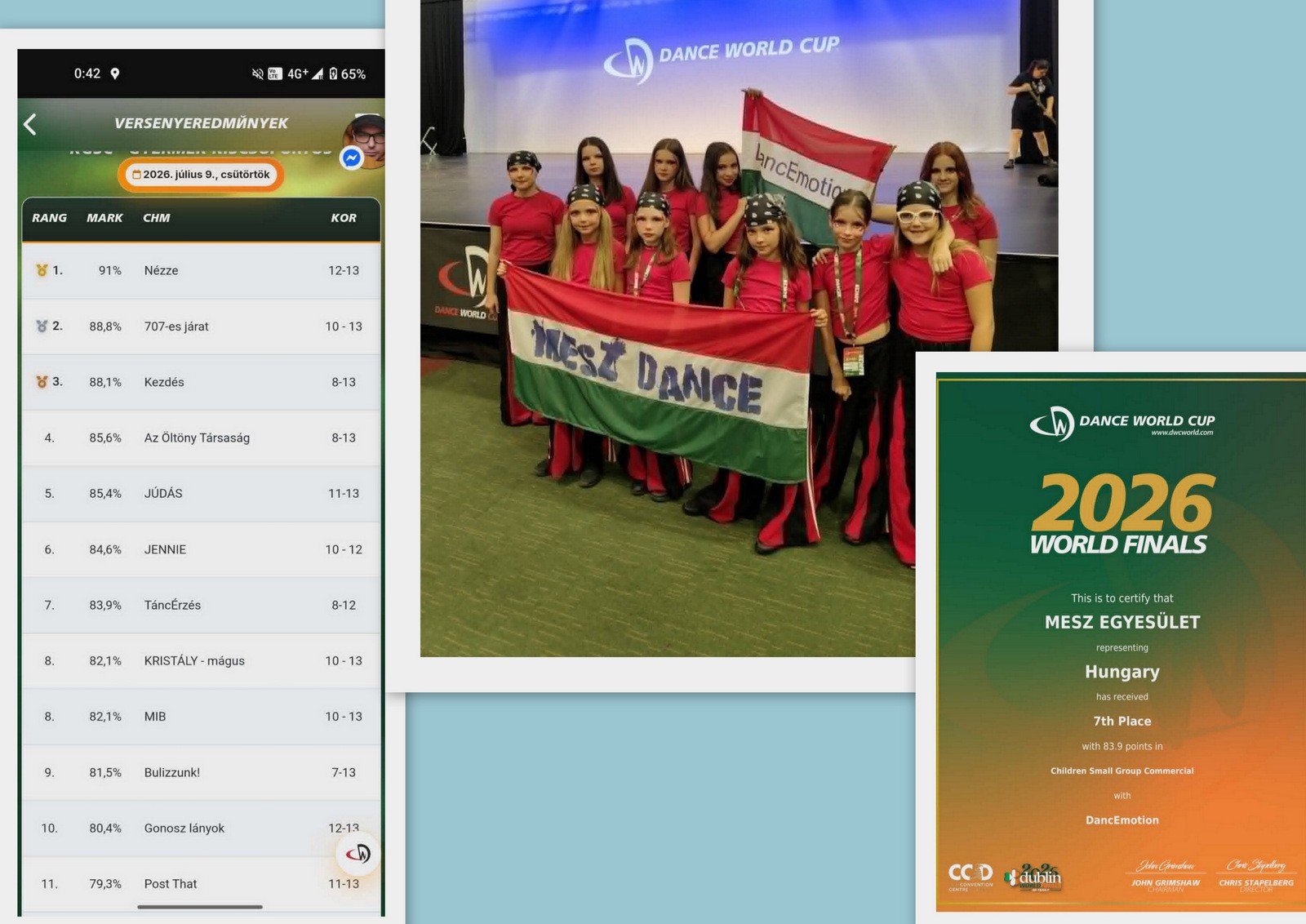Click the rank 4. cell
This screenshot has width=1306, height=924.
[49, 438]
